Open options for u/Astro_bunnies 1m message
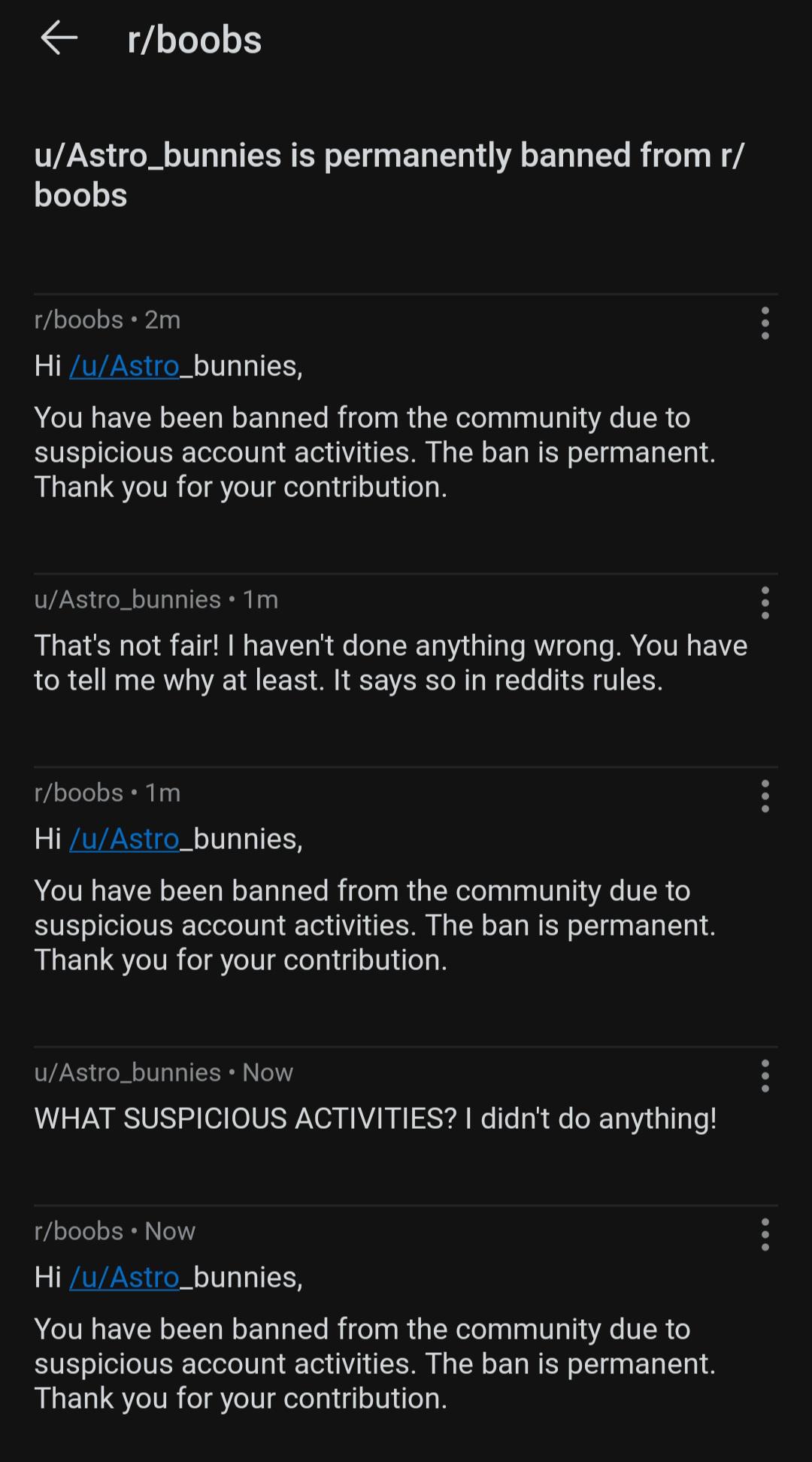812x1462 pixels. [x=765, y=603]
